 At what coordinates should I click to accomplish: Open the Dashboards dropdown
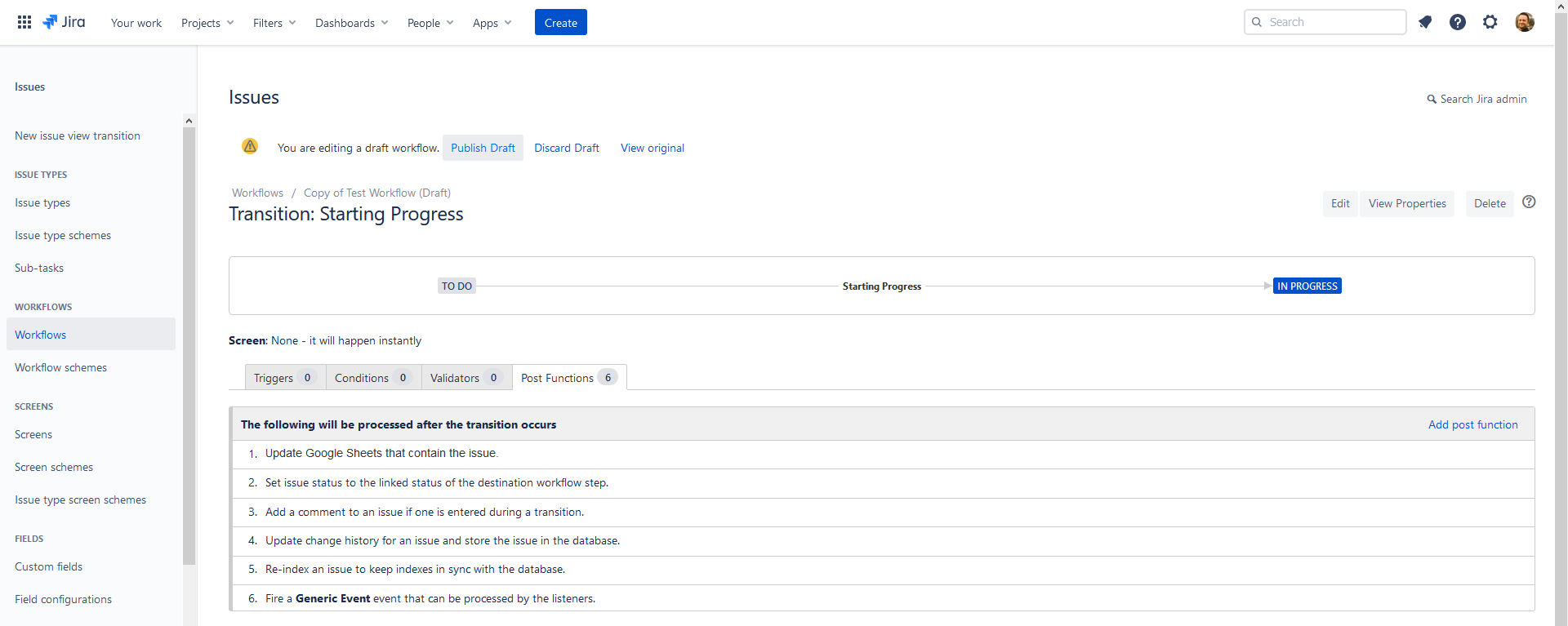[351, 23]
